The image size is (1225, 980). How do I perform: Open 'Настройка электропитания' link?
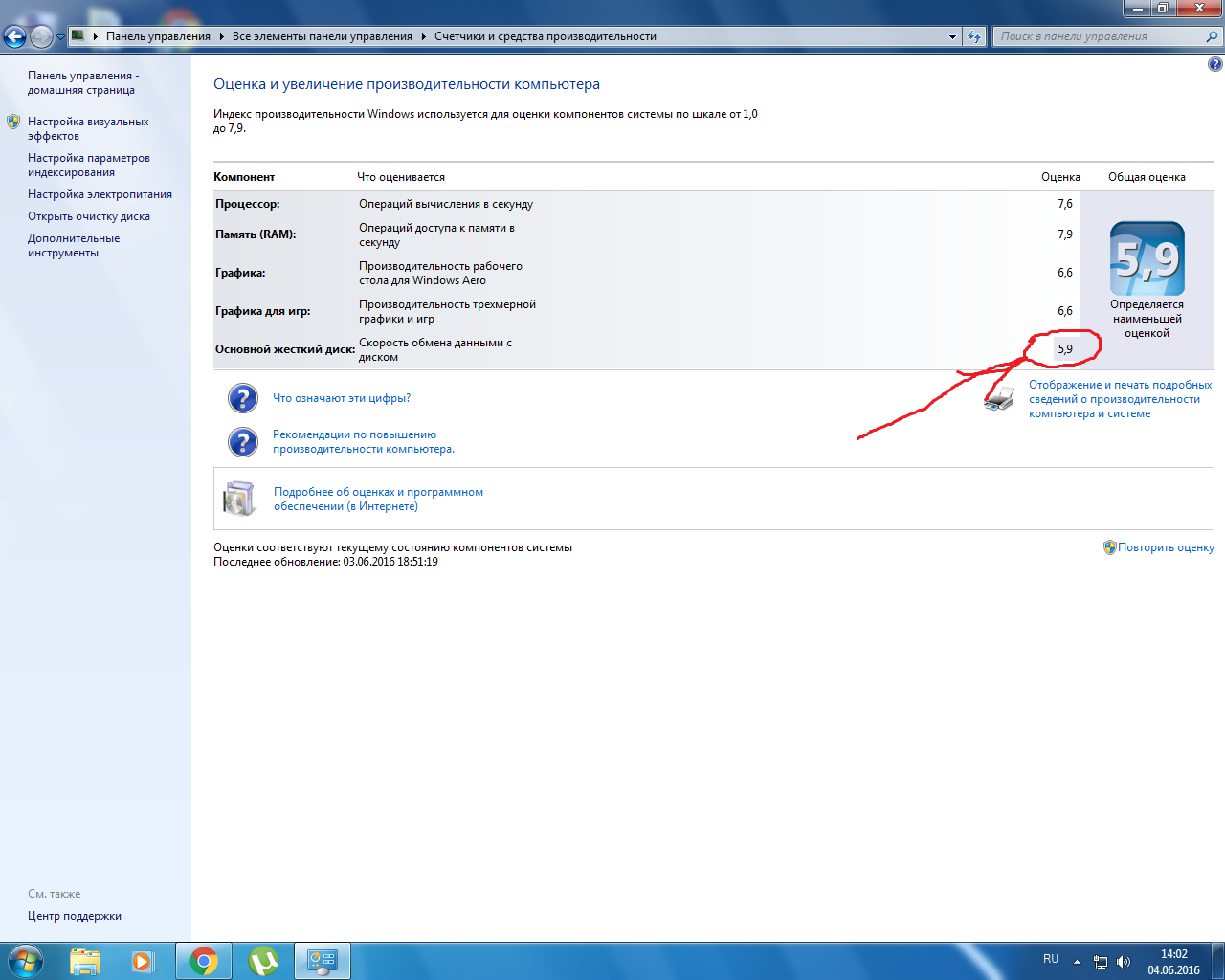[x=100, y=194]
